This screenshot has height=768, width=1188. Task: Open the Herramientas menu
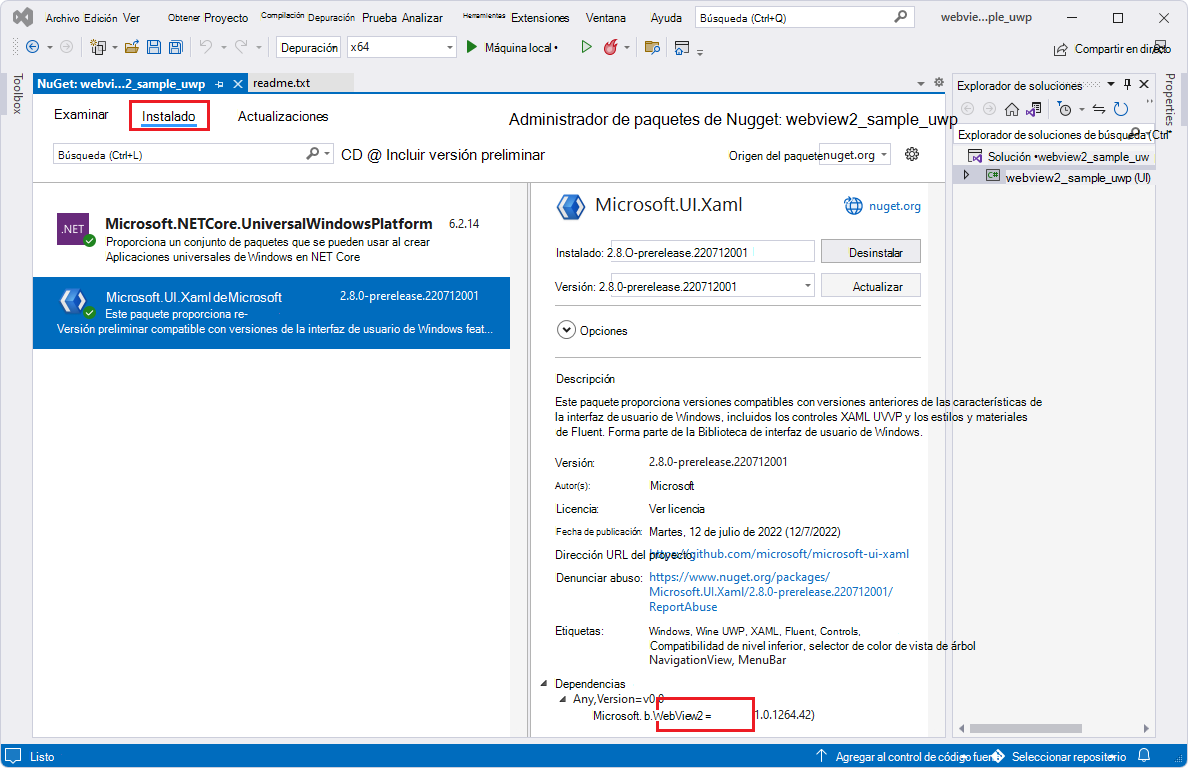coord(482,16)
